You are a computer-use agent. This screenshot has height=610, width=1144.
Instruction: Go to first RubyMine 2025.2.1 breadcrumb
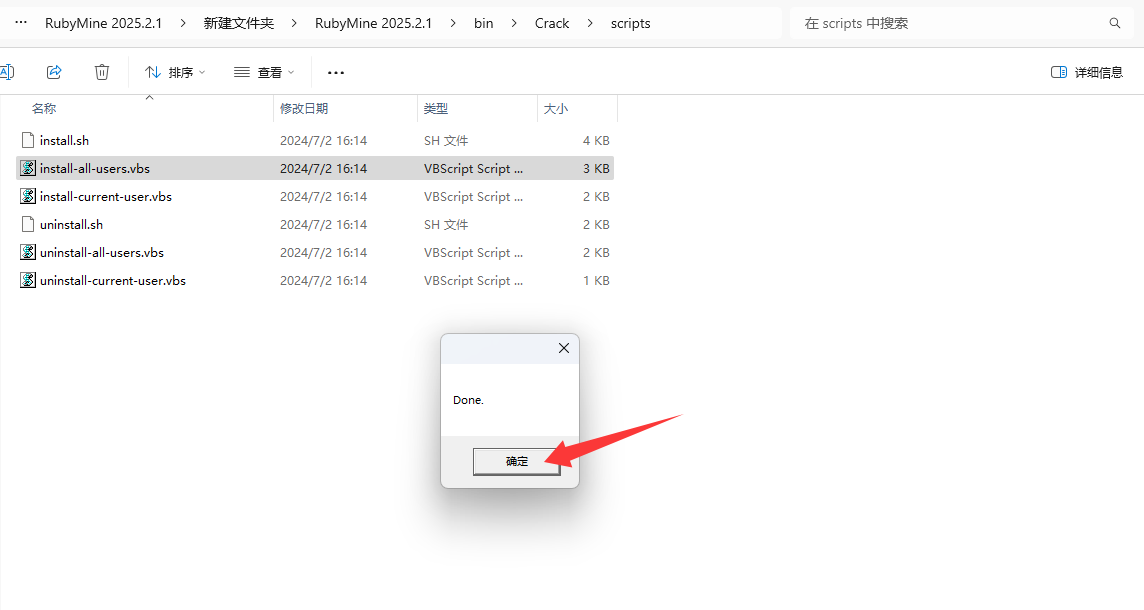pos(104,23)
